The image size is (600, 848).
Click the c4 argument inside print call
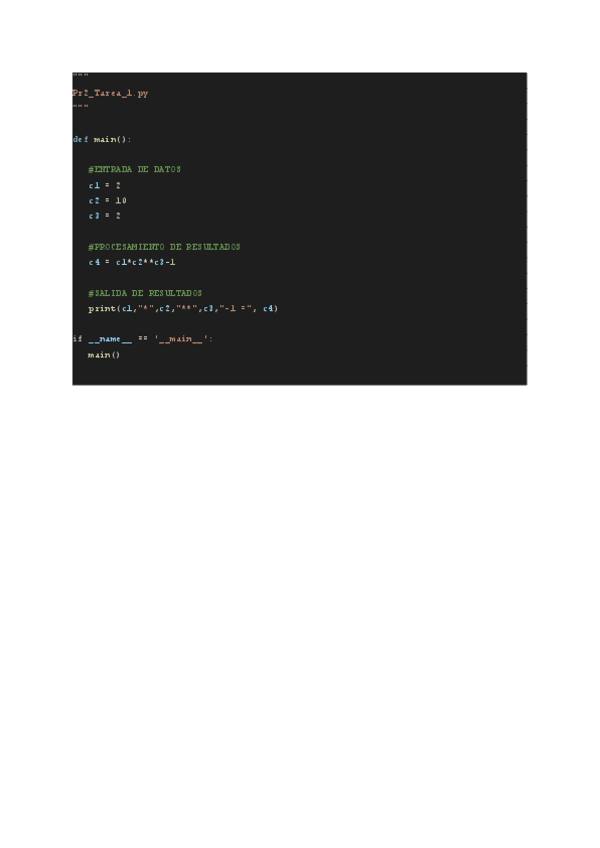pos(268,308)
